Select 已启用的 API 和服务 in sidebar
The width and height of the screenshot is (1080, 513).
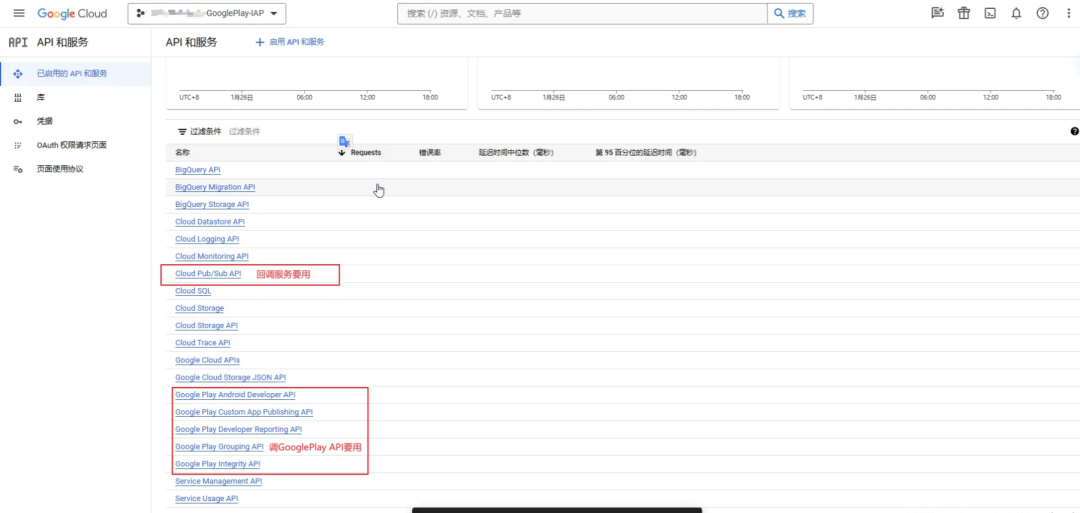75,73
